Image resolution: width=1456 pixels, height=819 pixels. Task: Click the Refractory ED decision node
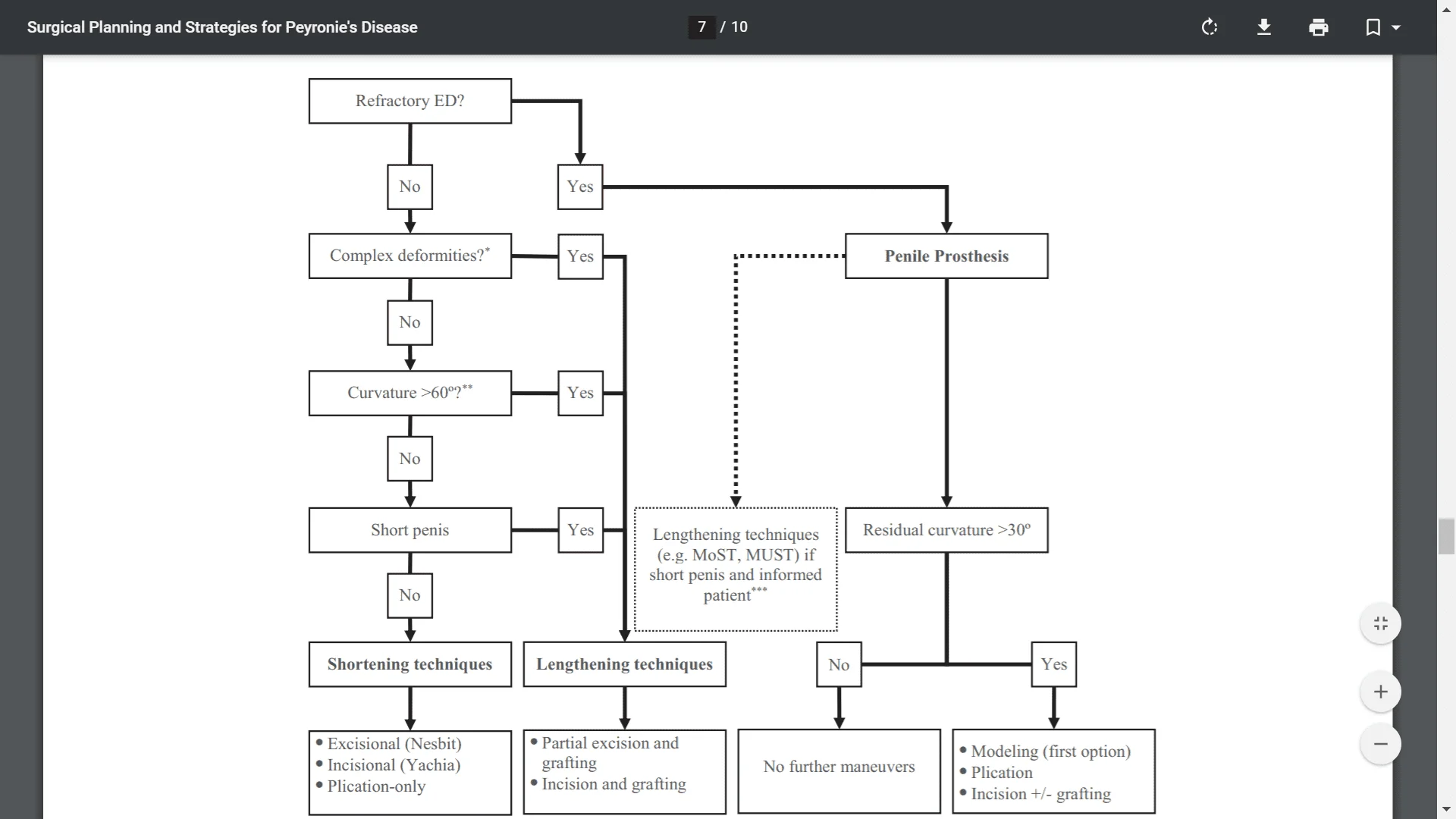[410, 100]
